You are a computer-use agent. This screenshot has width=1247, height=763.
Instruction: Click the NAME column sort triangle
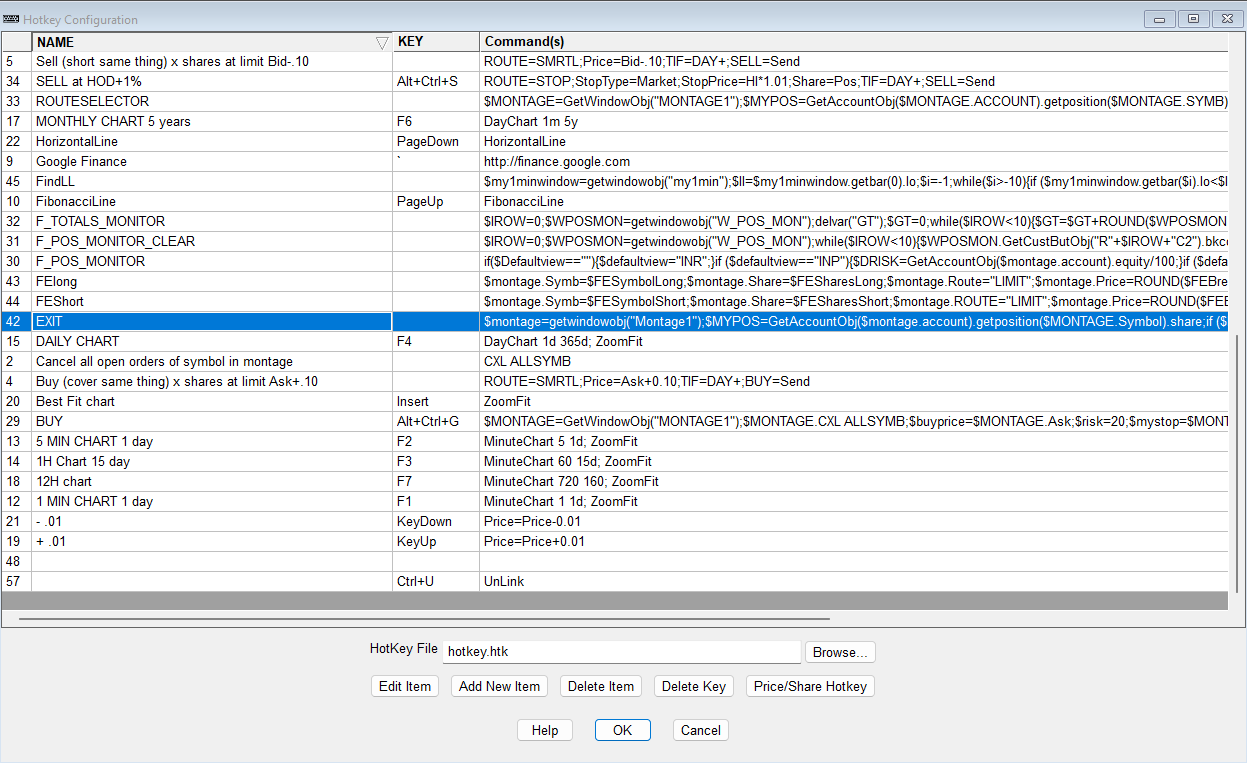pos(381,42)
